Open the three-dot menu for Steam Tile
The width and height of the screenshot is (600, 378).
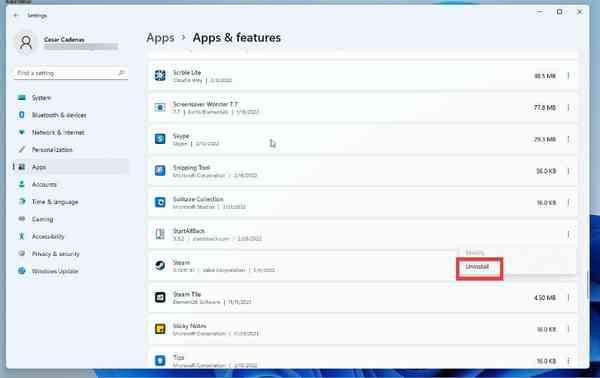(x=568, y=297)
